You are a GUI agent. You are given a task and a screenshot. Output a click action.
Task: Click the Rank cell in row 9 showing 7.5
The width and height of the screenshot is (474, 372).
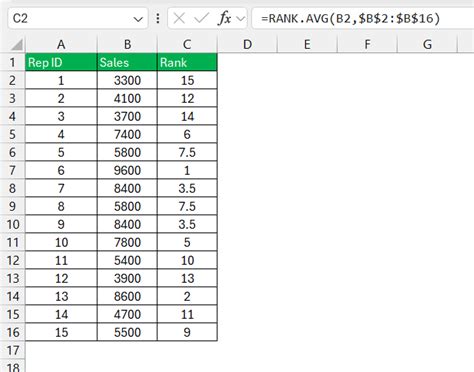click(187, 206)
